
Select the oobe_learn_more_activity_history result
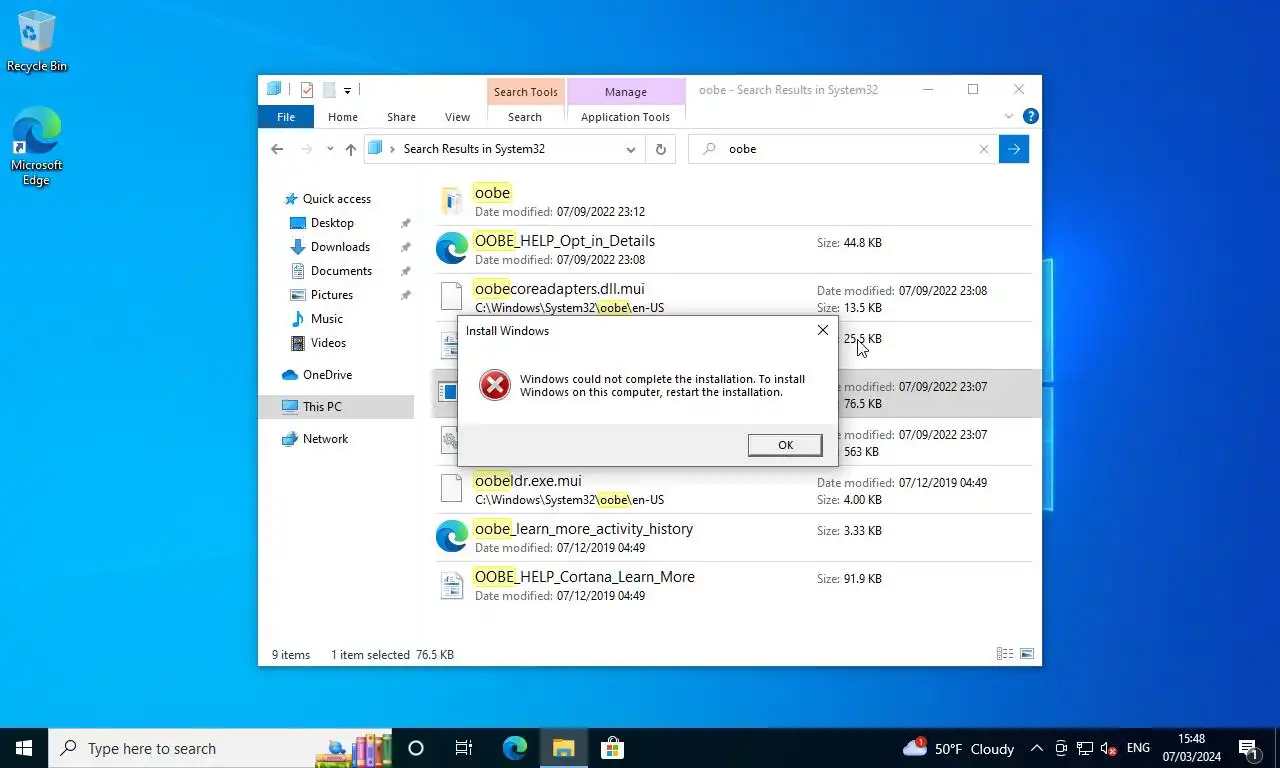(734, 538)
